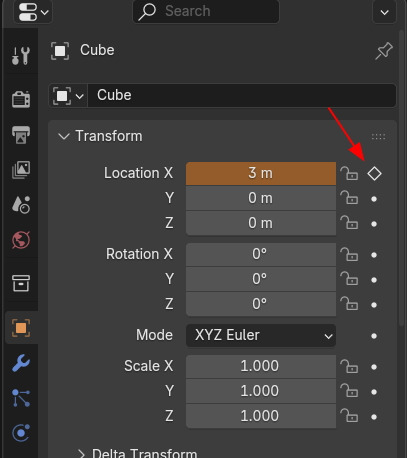Viewport: 407px width, 458px height.
Task: Open the Particles properties tab
Action: pyautogui.click(x=21, y=398)
